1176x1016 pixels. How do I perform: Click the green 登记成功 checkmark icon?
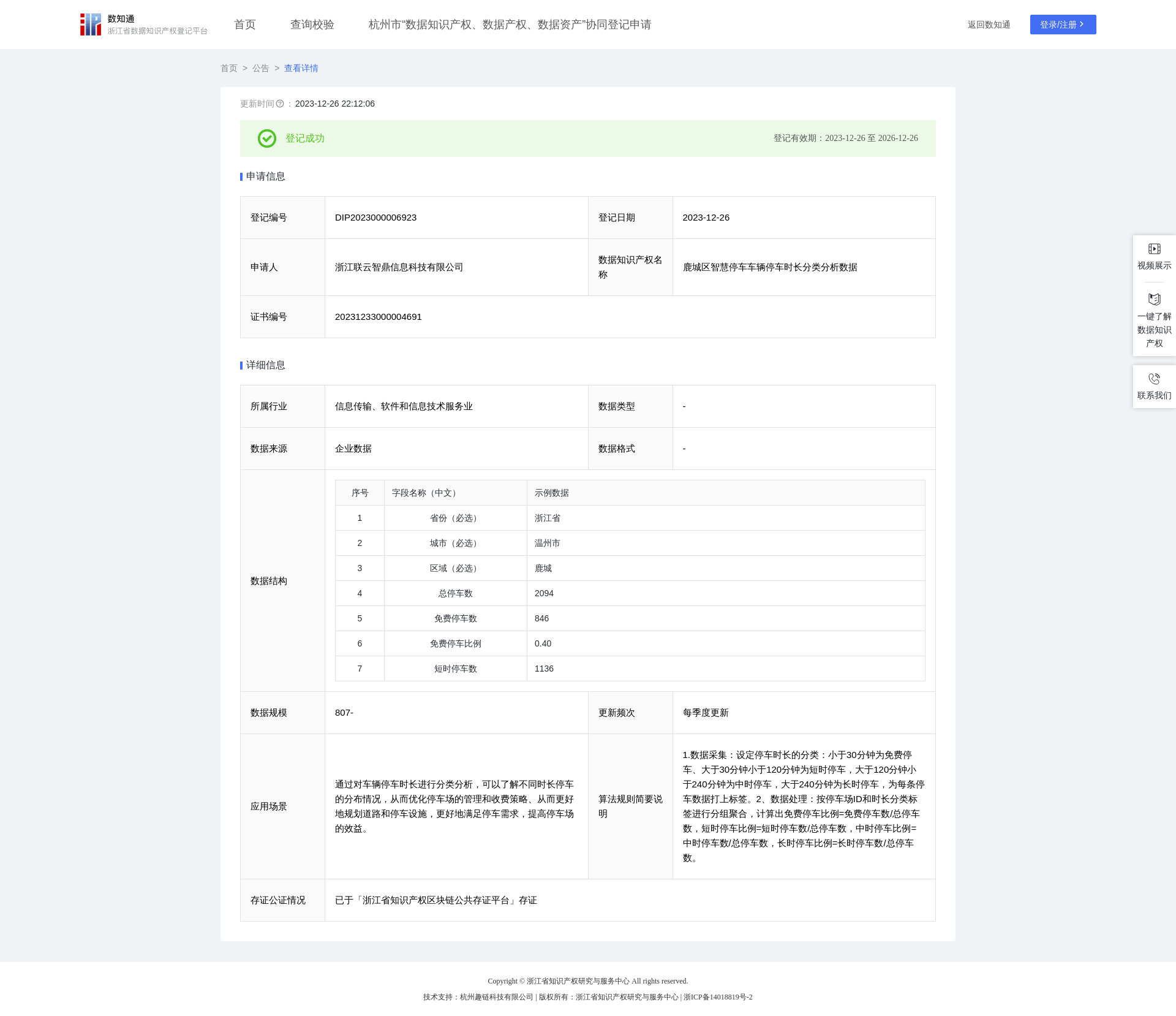pyautogui.click(x=267, y=138)
